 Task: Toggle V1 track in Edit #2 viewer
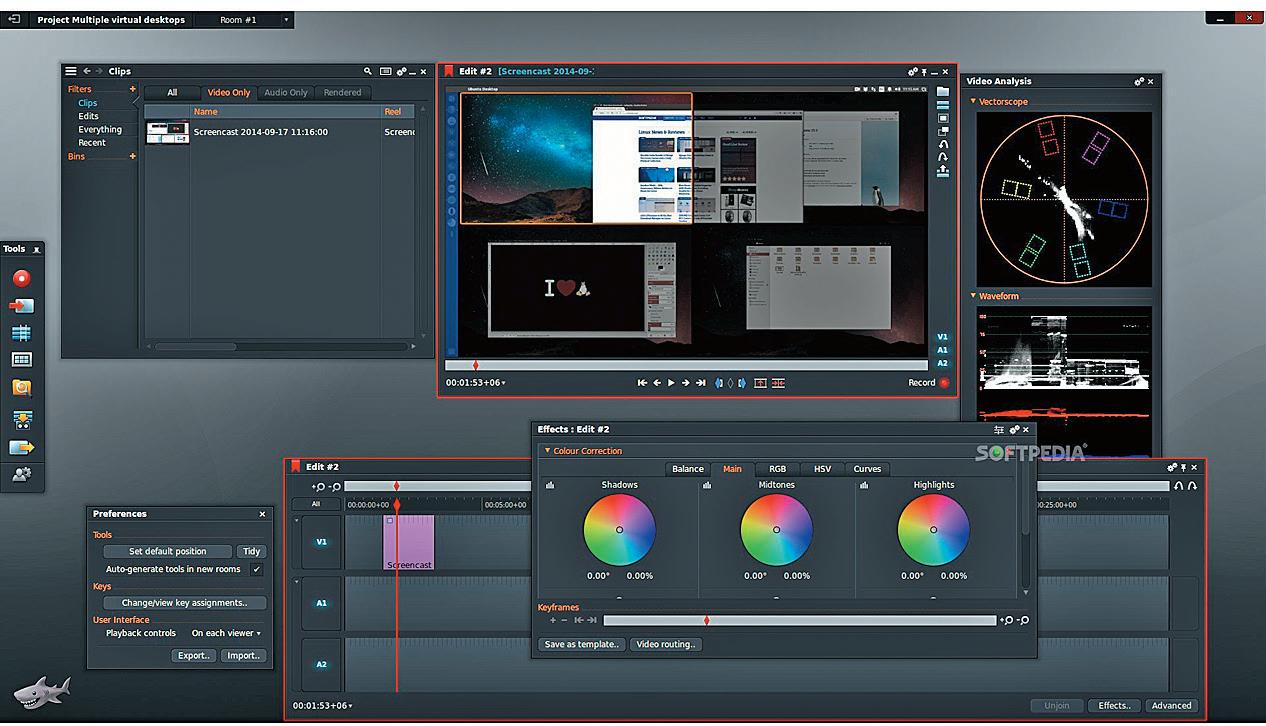942,337
